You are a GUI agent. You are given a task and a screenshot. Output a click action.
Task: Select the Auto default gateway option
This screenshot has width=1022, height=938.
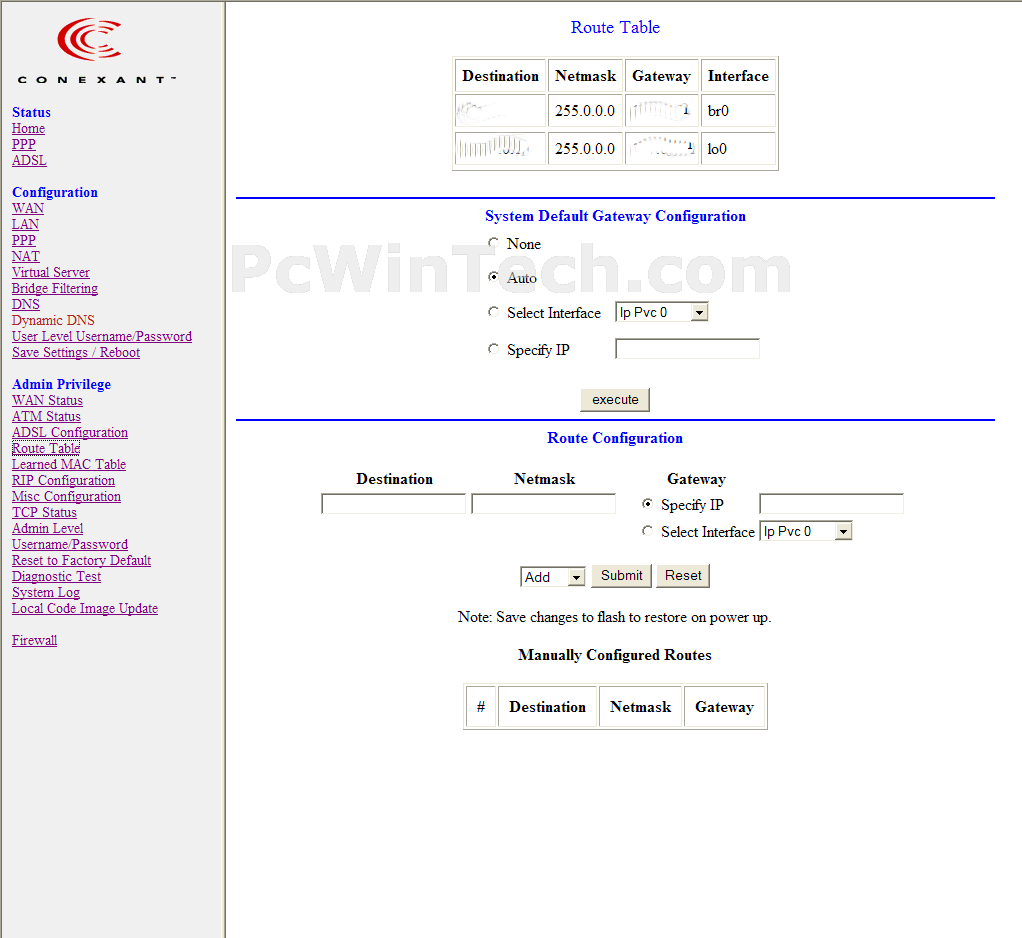pyautogui.click(x=493, y=277)
